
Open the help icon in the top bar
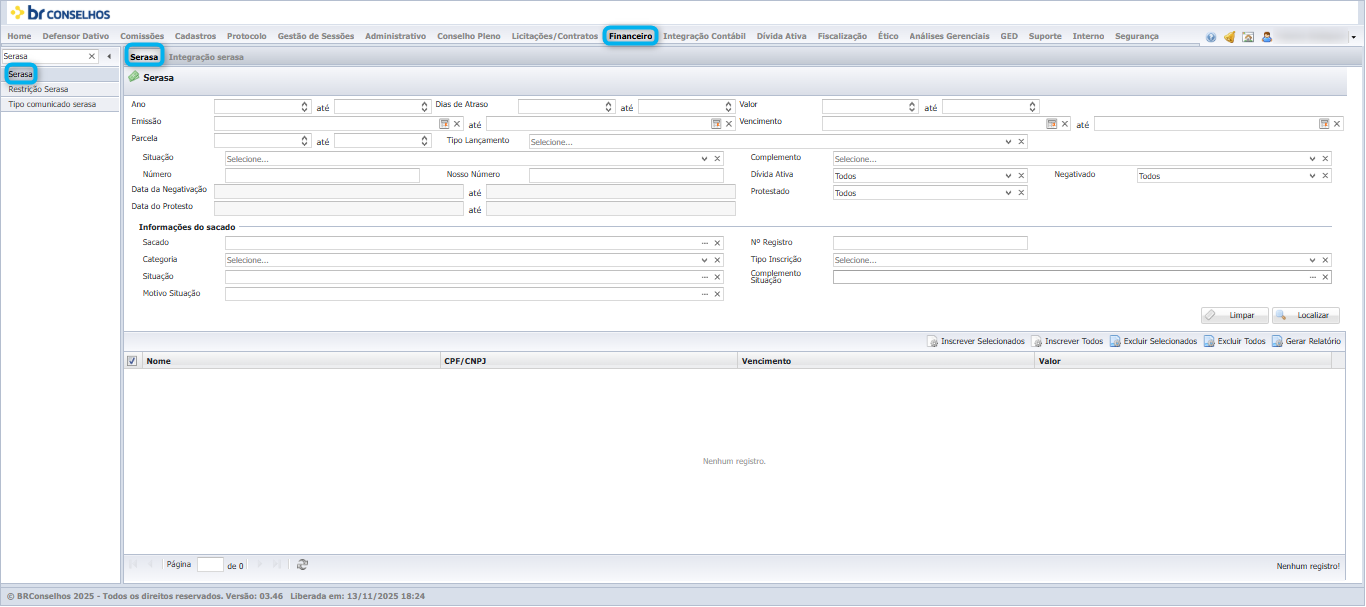[x=1211, y=37]
